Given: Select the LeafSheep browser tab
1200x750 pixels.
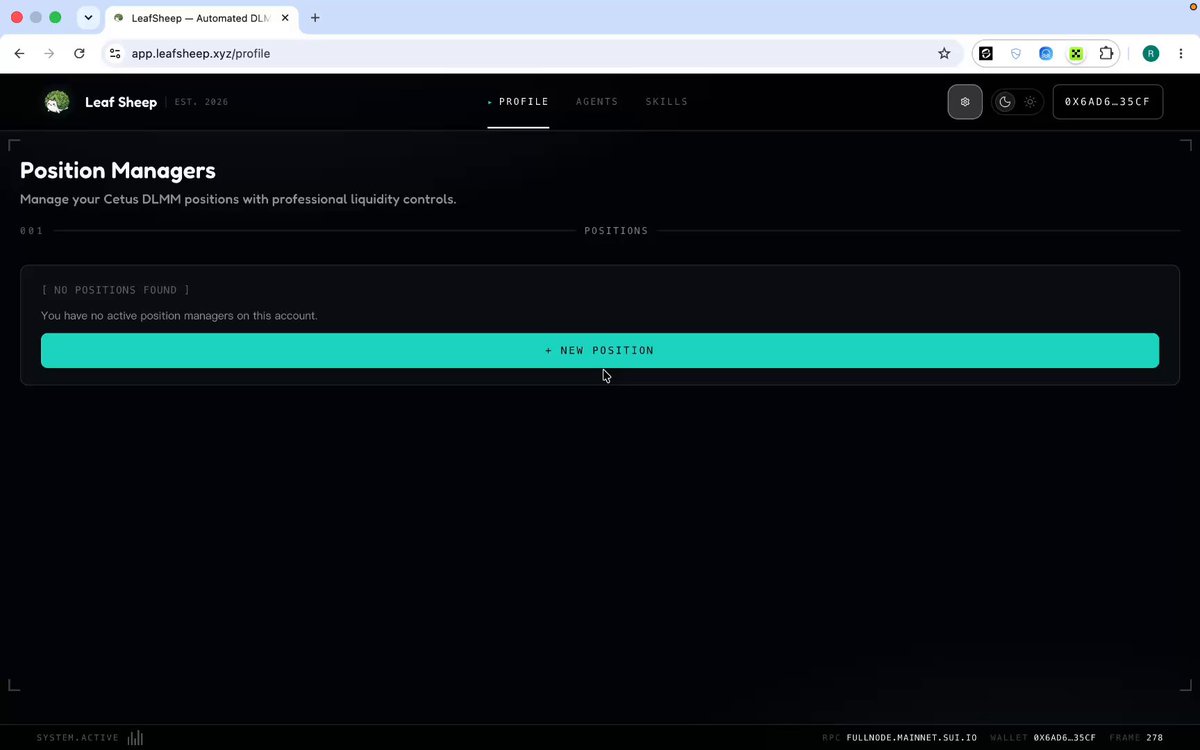Looking at the screenshot, I should coord(201,18).
